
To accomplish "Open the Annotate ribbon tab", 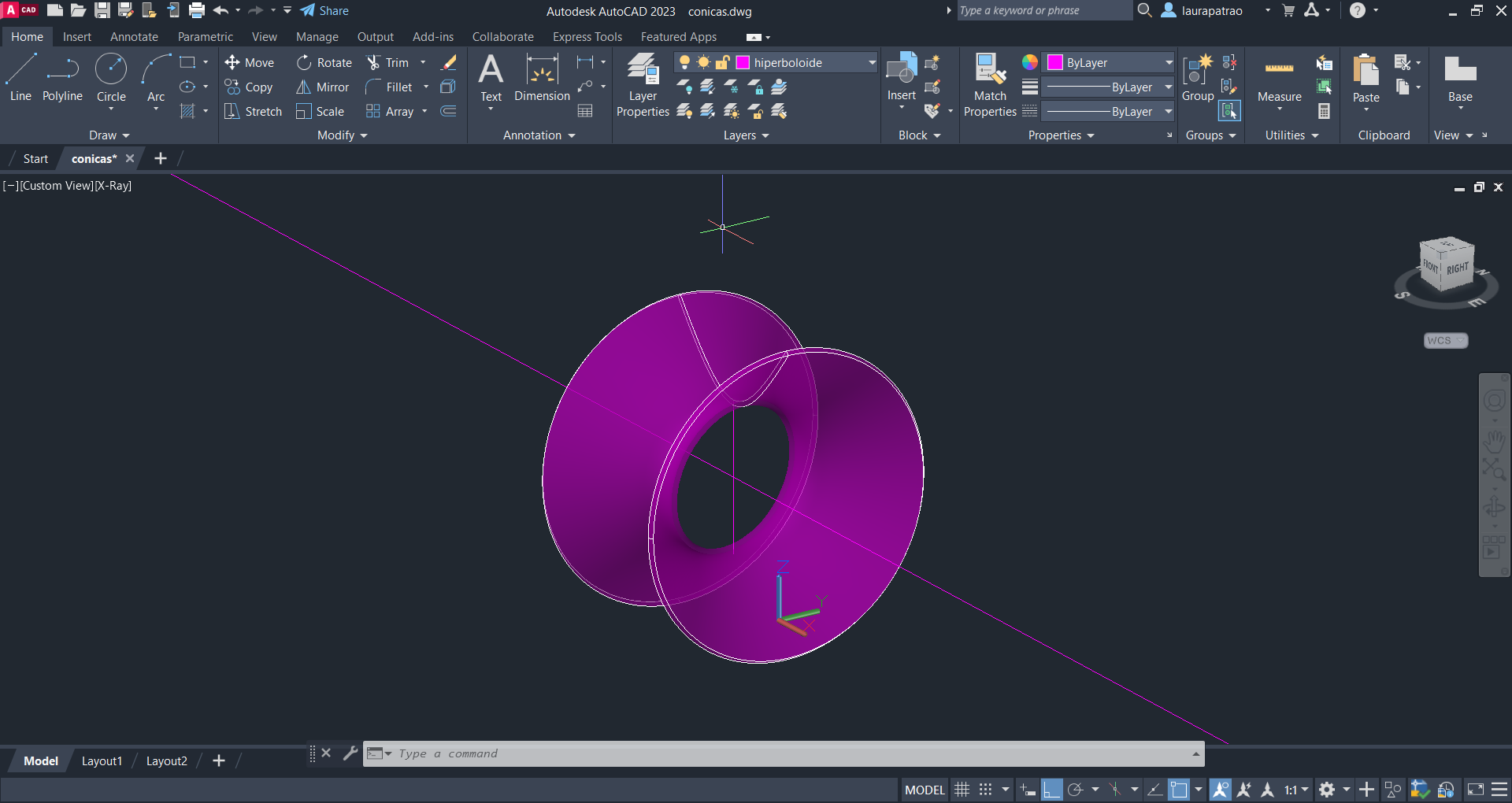I will pos(134,37).
